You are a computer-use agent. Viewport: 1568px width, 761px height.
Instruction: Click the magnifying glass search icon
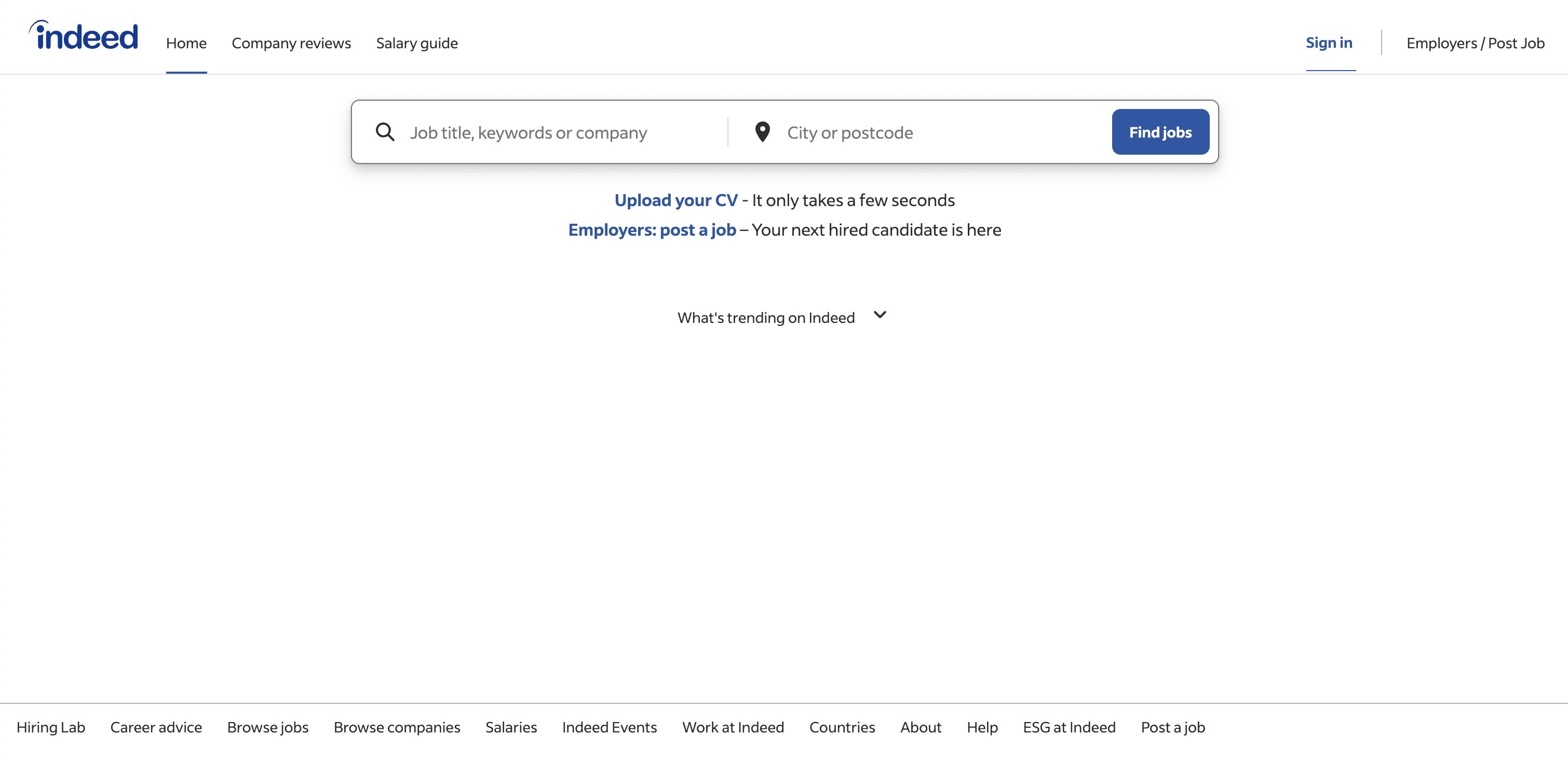coord(385,131)
